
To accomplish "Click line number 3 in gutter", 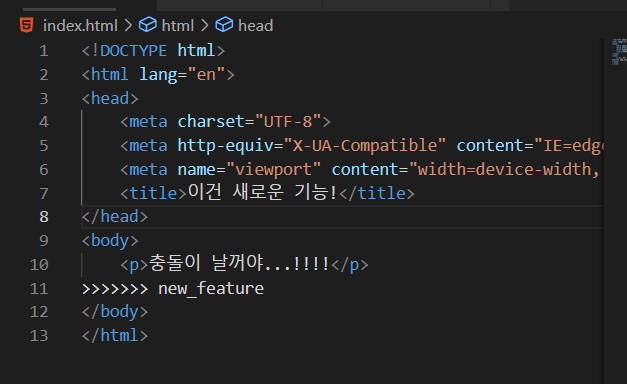I will tap(44, 98).
